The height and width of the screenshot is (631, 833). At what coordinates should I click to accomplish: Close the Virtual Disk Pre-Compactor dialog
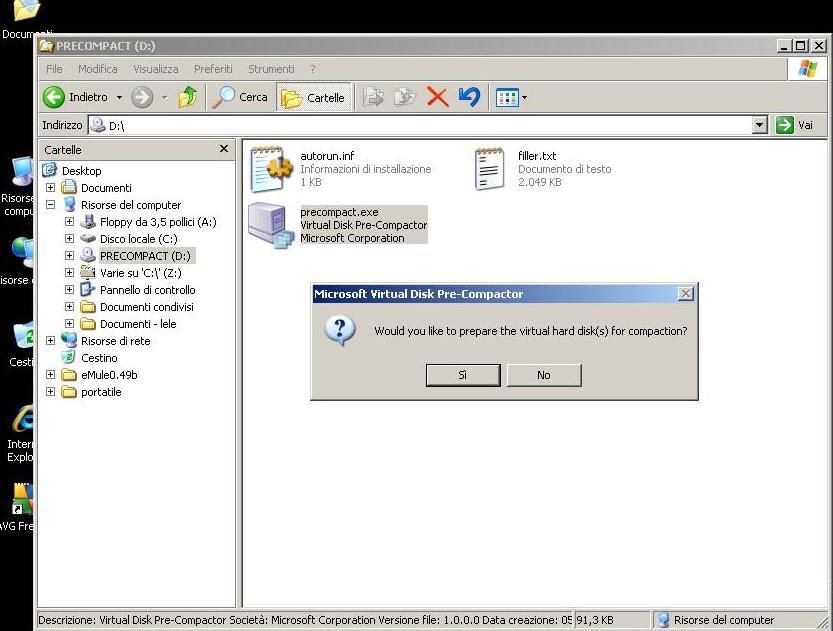686,294
